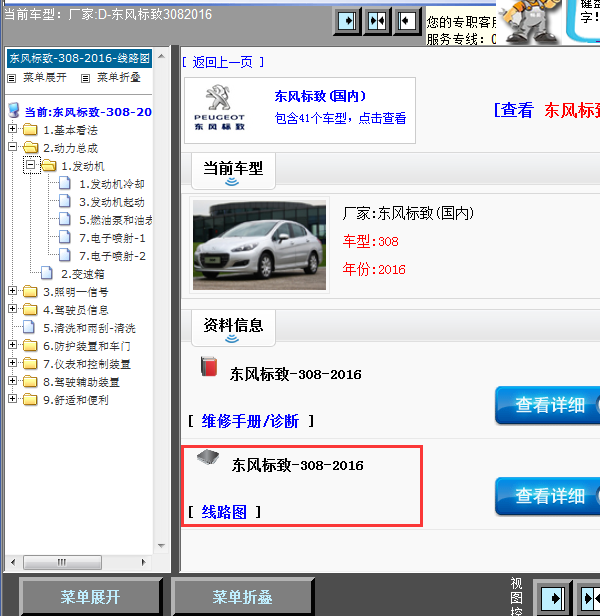Click the Peugeot lion logo
Image resolution: width=600 pixels, height=616 pixels.
pos(218,98)
